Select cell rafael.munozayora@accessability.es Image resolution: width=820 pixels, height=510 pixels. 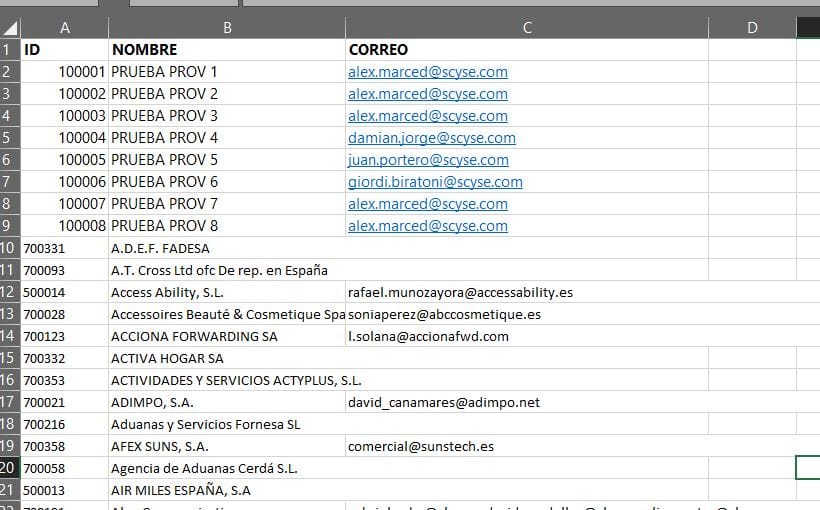pos(527,292)
